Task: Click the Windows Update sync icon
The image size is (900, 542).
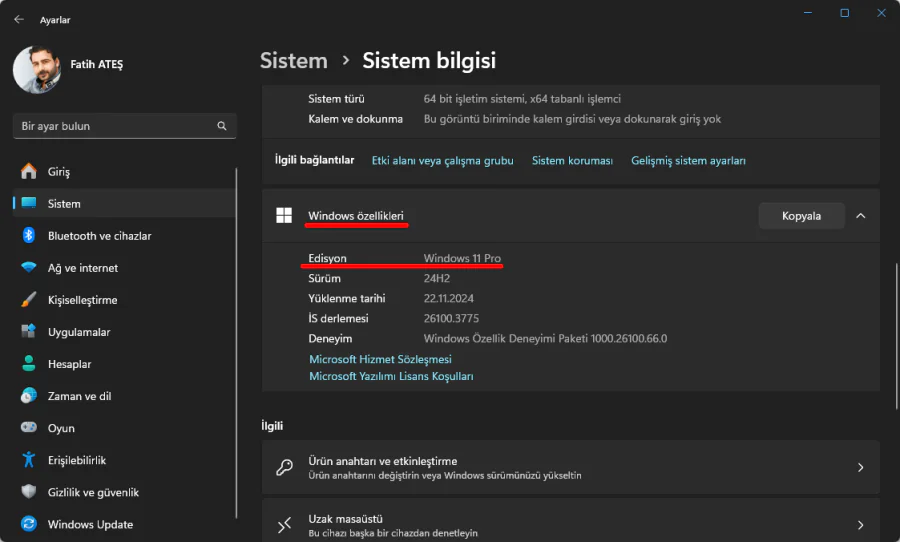Action: click(x=29, y=524)
